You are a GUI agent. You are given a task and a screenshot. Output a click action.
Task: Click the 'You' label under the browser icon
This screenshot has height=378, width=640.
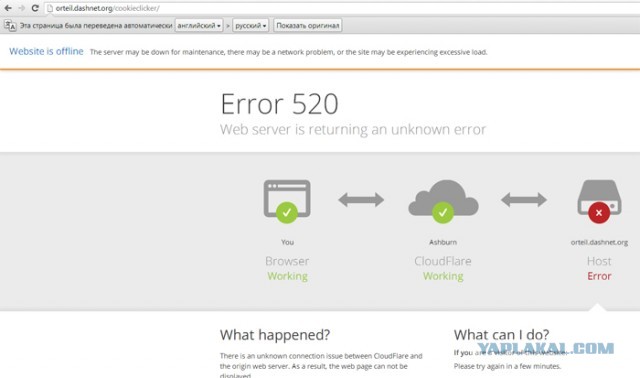[287, 242]
